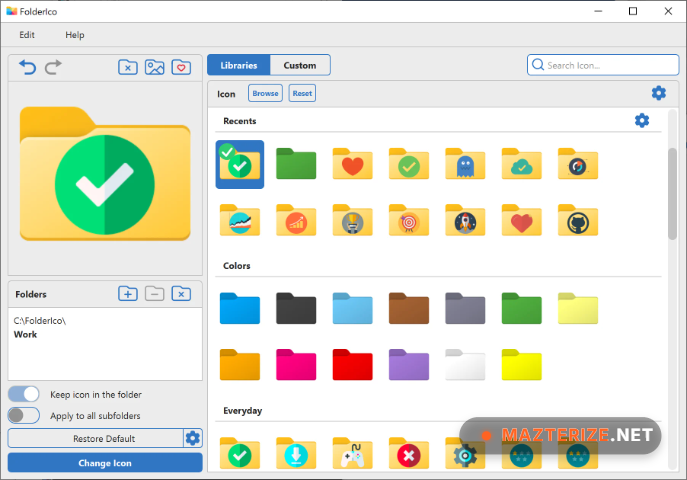
Task: Pick the game controller folder in Everyday
Action: coord(352,453)
